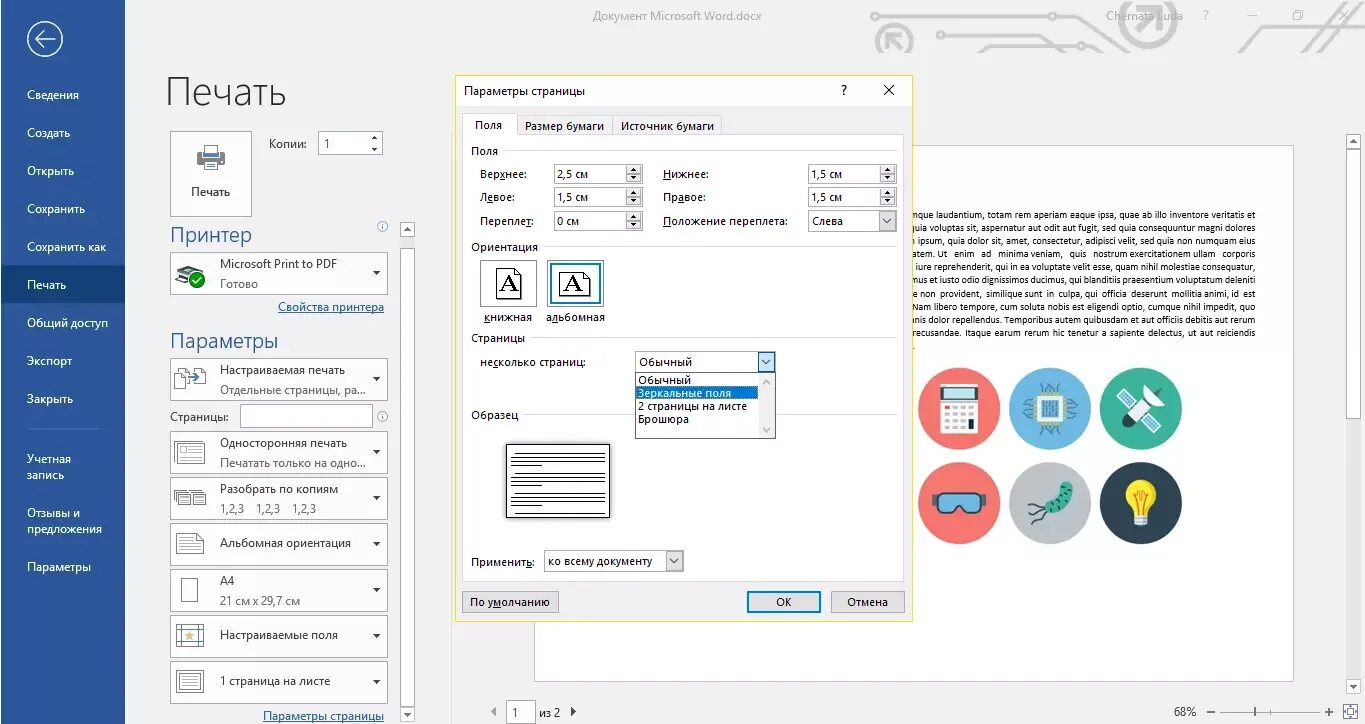1365x724 pixels.
Task: Open Разобрать по копиям dropdown
Action: (x=279, y=498)
